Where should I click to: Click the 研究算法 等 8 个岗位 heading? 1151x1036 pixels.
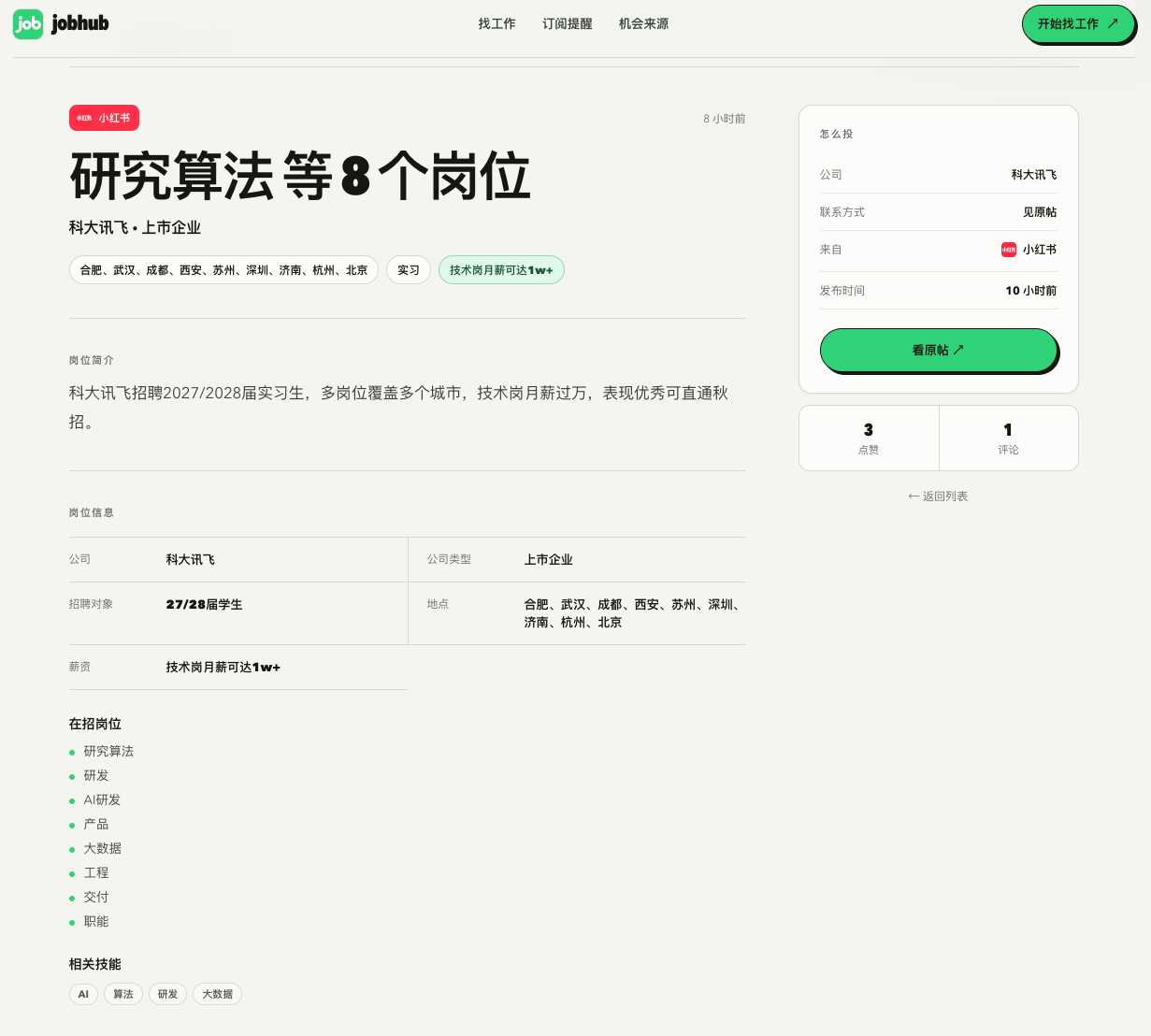[300, 176]
